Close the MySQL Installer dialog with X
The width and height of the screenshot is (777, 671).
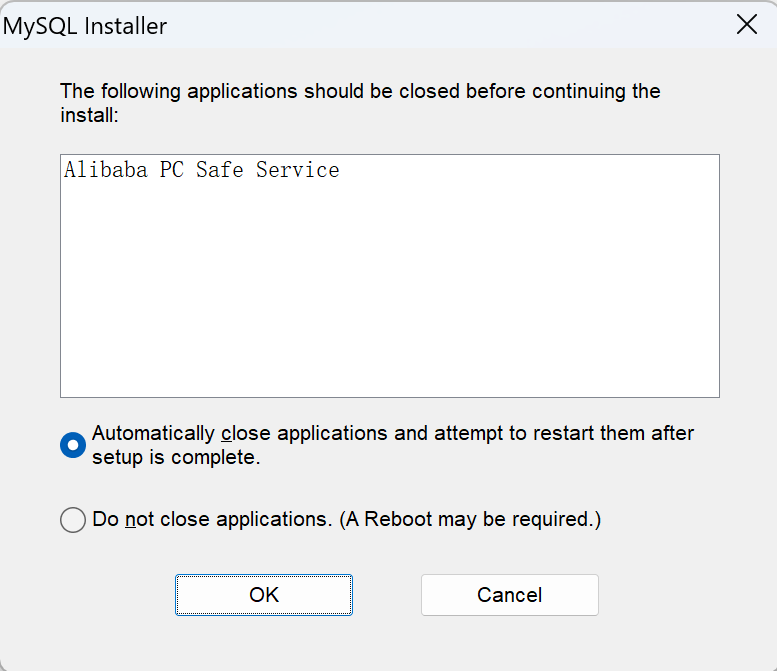click(746, 25)
